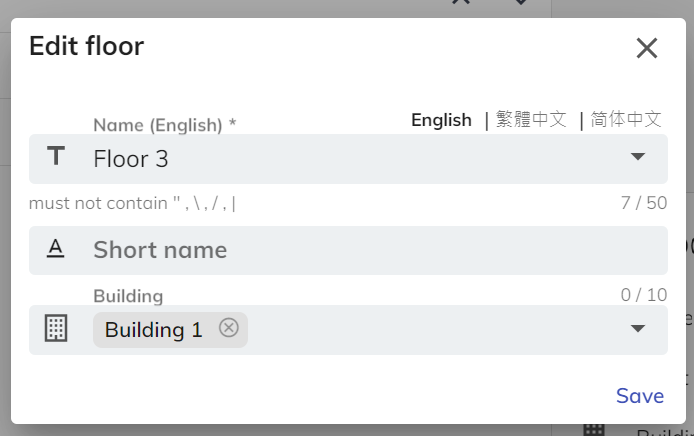Click the Name (English) field label
This screenshot has width=694, height=436.
point(165,125)
